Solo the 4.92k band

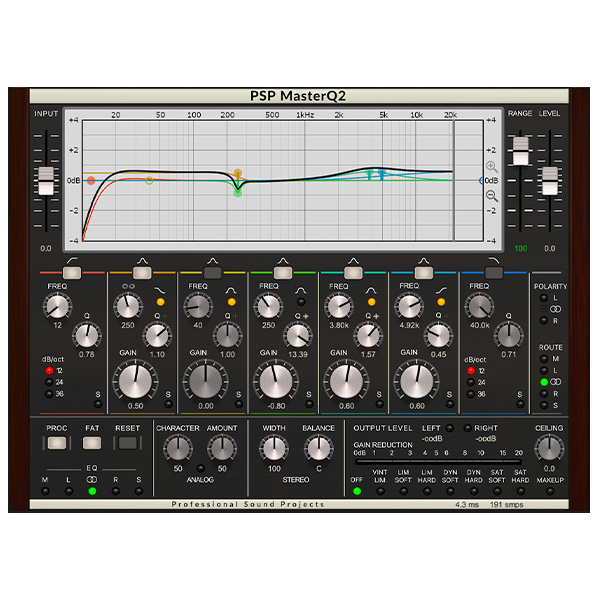coord(450,404)
